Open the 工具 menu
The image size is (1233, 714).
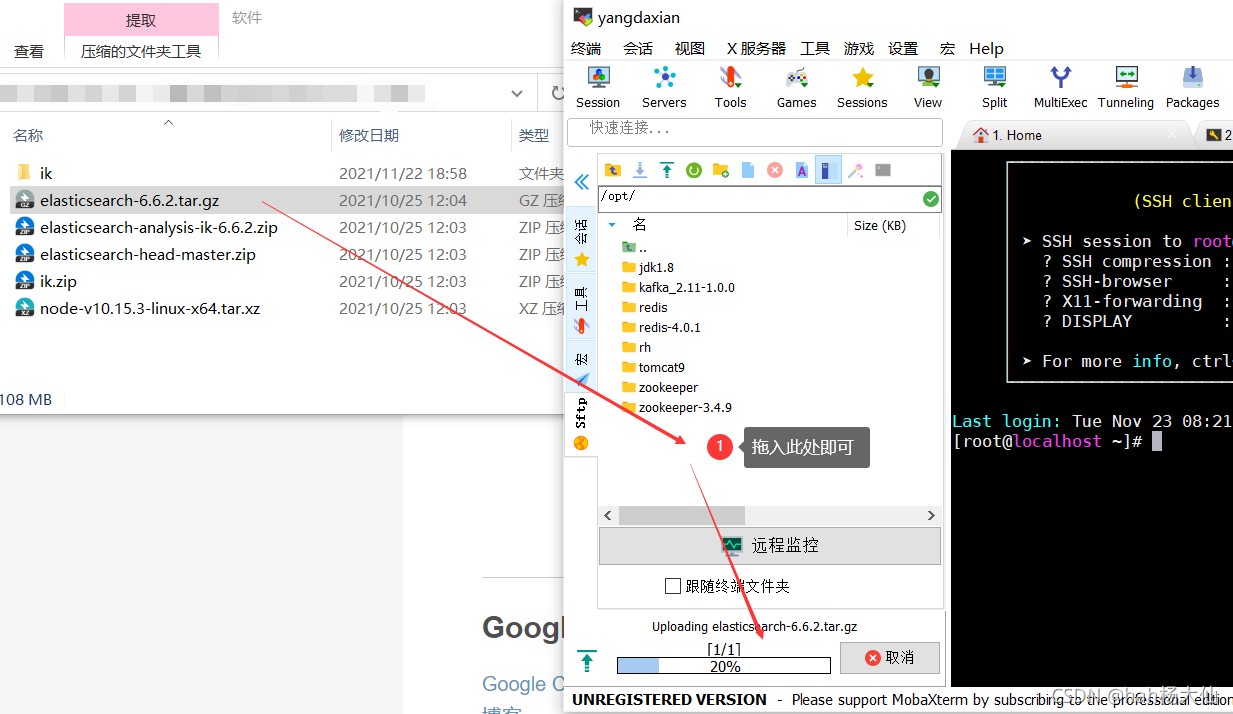coord(815,48)
